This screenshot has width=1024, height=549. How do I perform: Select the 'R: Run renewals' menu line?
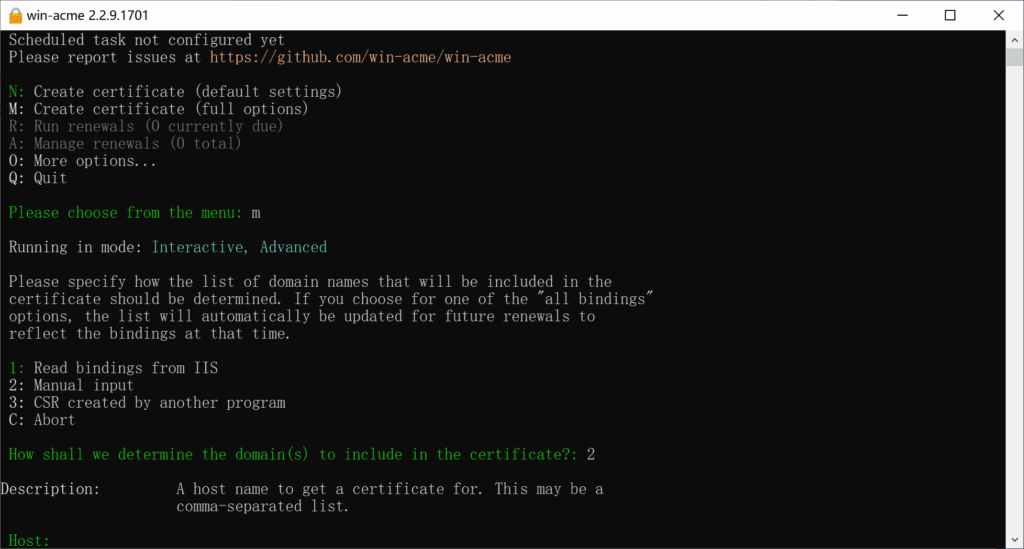coord(146,127)
